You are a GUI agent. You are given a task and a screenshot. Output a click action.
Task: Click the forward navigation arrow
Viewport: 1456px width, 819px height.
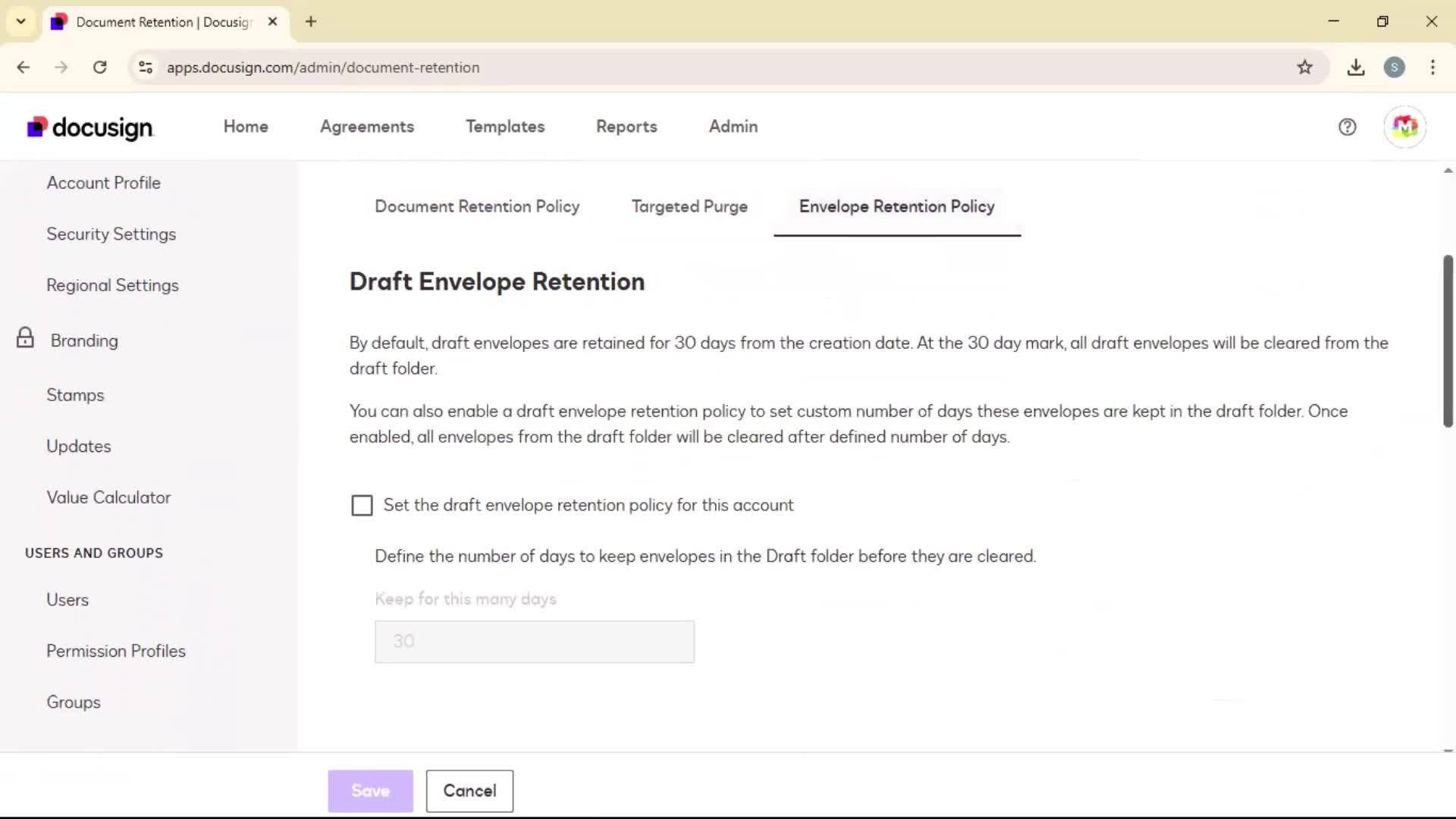[61, 67]
